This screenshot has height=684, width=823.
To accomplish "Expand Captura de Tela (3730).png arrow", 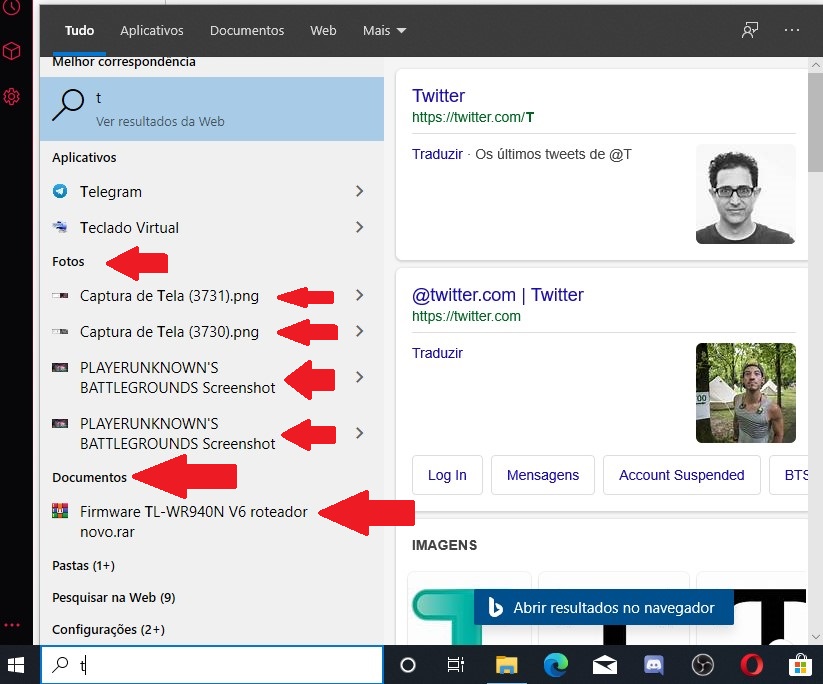I will click(360, 331).
